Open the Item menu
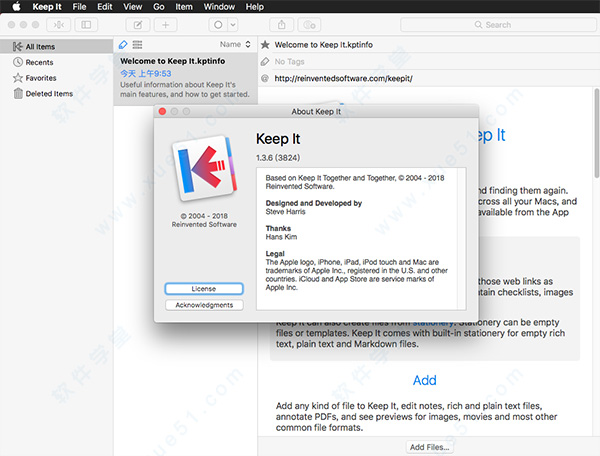 (x=184, y=7)
